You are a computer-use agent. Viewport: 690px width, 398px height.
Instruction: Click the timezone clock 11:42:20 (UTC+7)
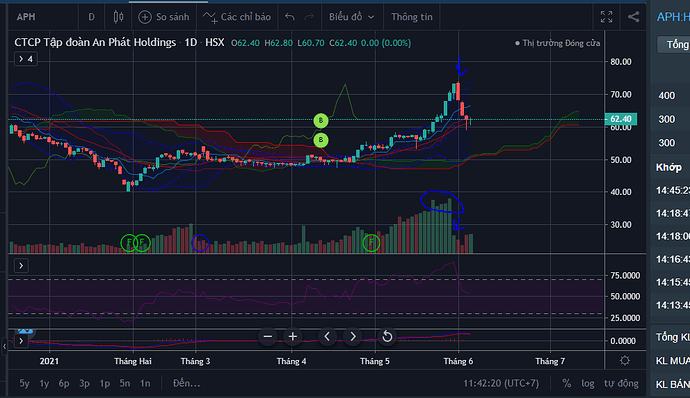pyautogui.click(x=501, y=383)
